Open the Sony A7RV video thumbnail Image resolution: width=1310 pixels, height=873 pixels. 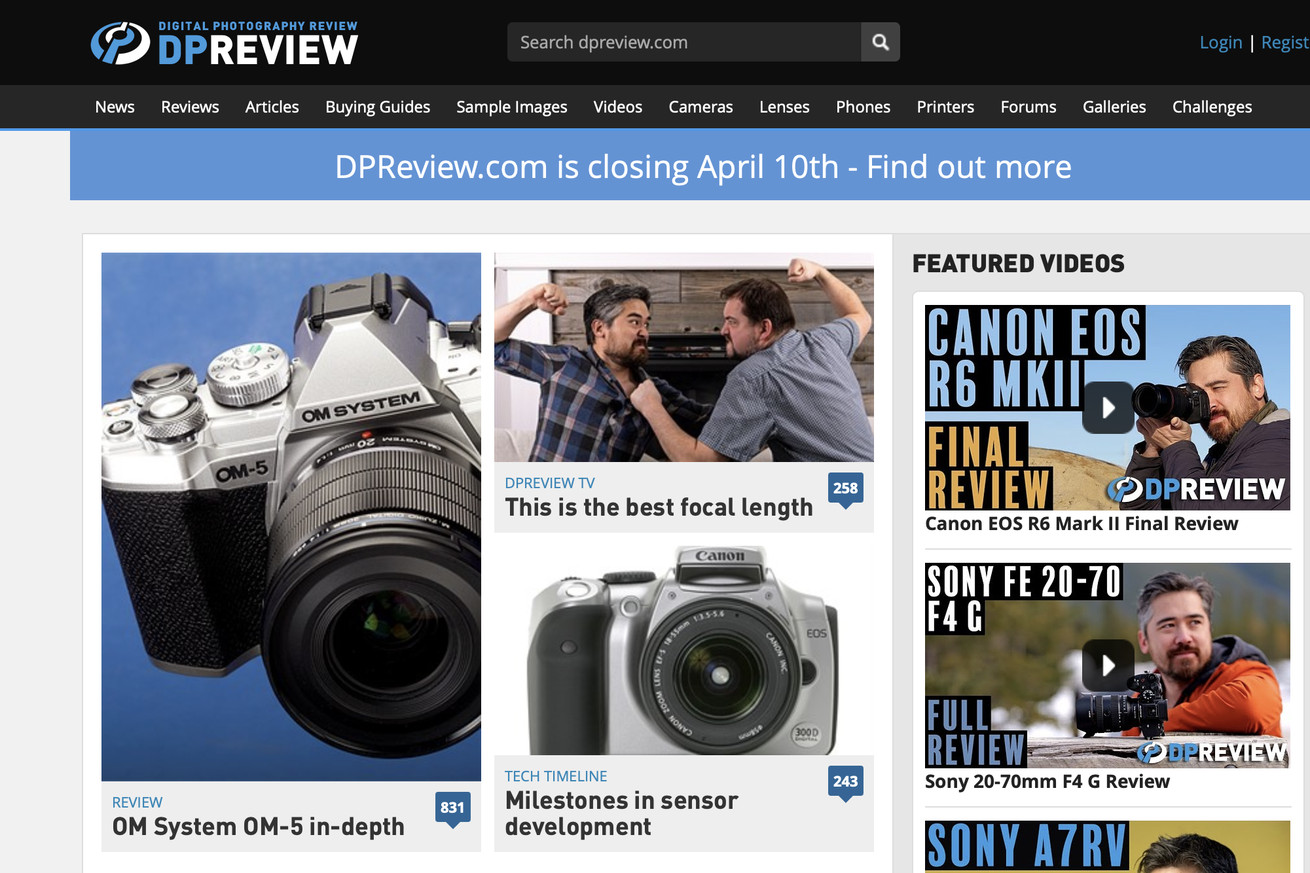1107,846
